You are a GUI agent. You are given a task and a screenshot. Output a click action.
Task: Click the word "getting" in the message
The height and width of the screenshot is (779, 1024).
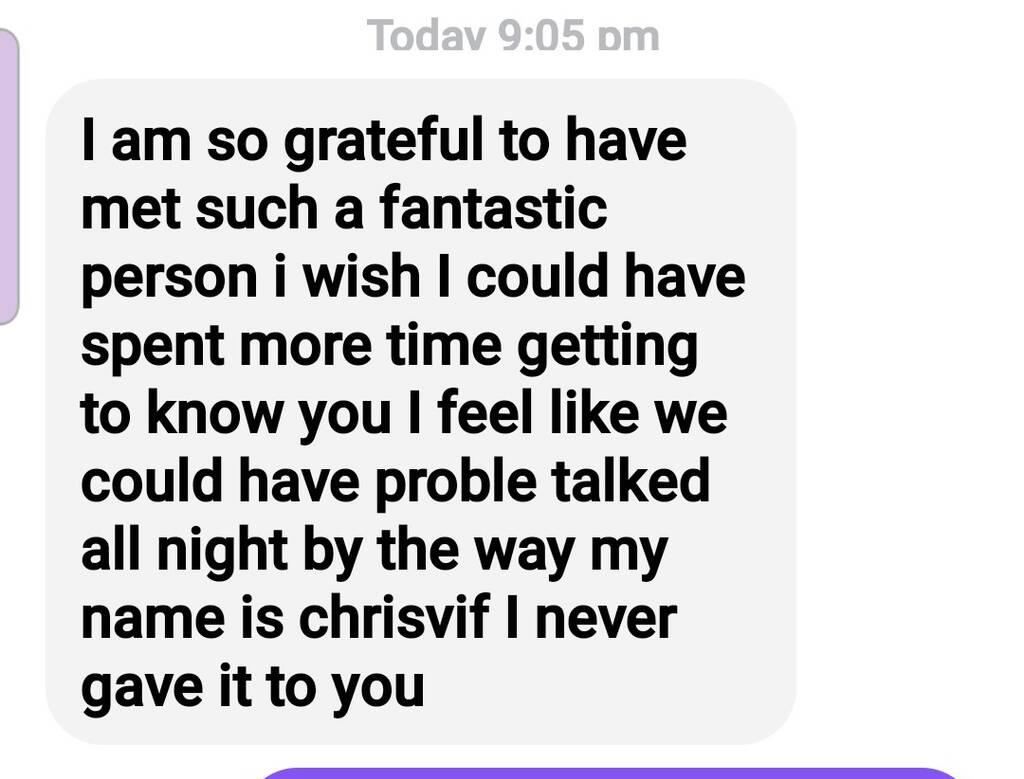609,347
